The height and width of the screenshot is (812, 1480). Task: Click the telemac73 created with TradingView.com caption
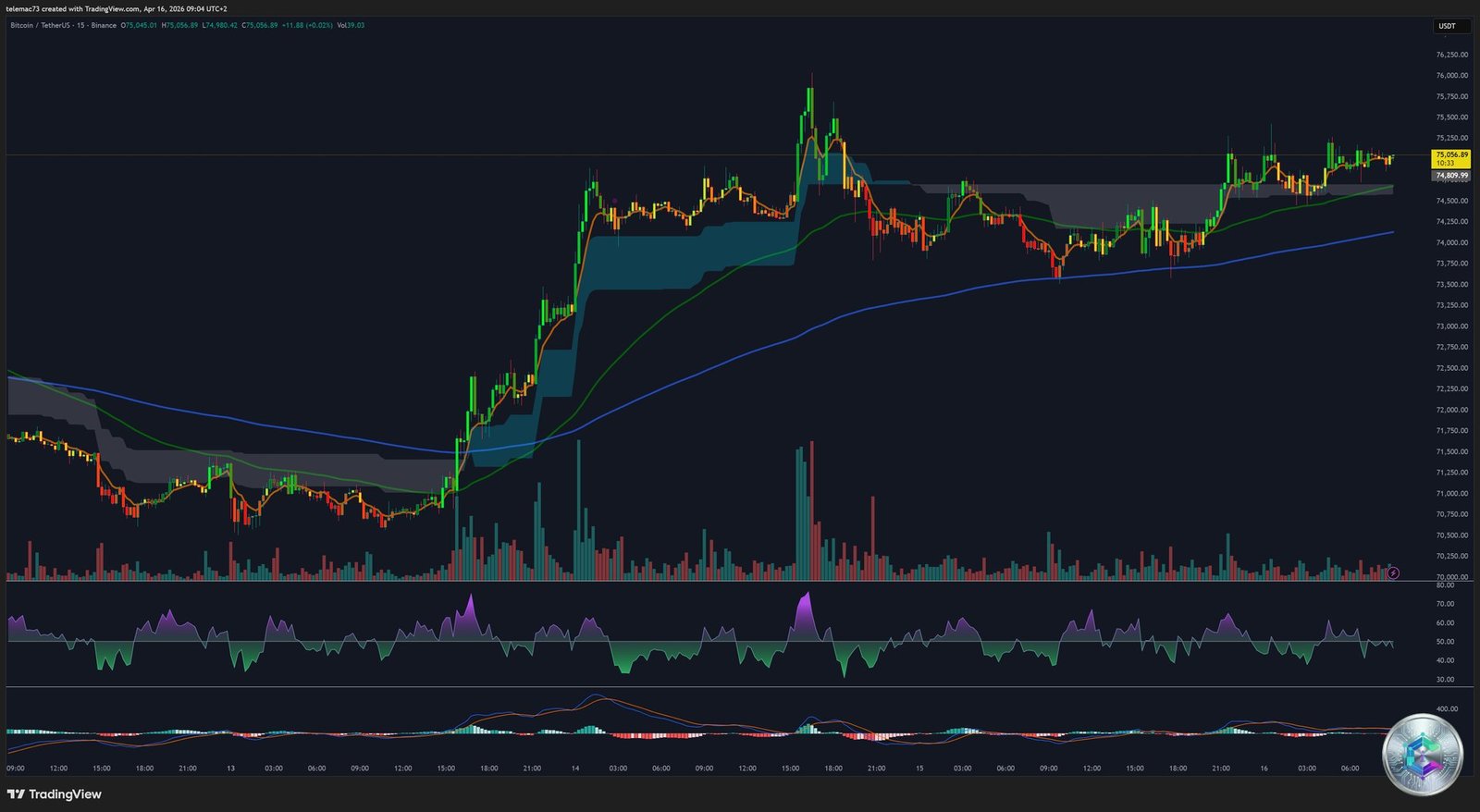[117, 8]
